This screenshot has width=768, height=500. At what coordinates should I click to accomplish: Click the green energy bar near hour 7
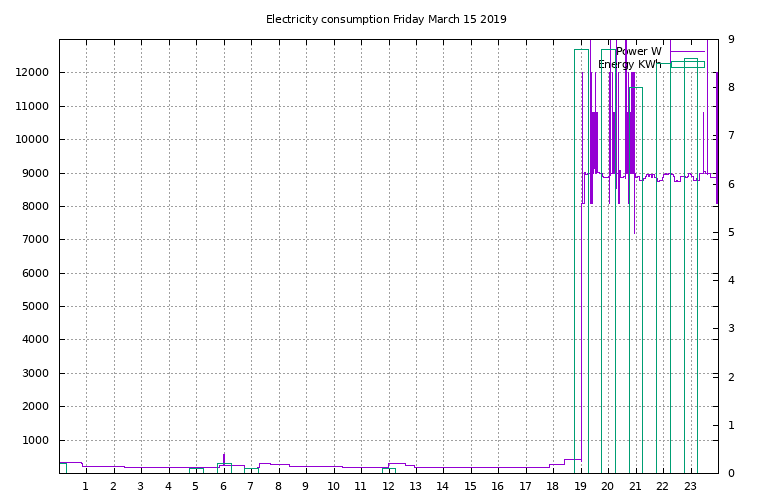coord(251,471)
